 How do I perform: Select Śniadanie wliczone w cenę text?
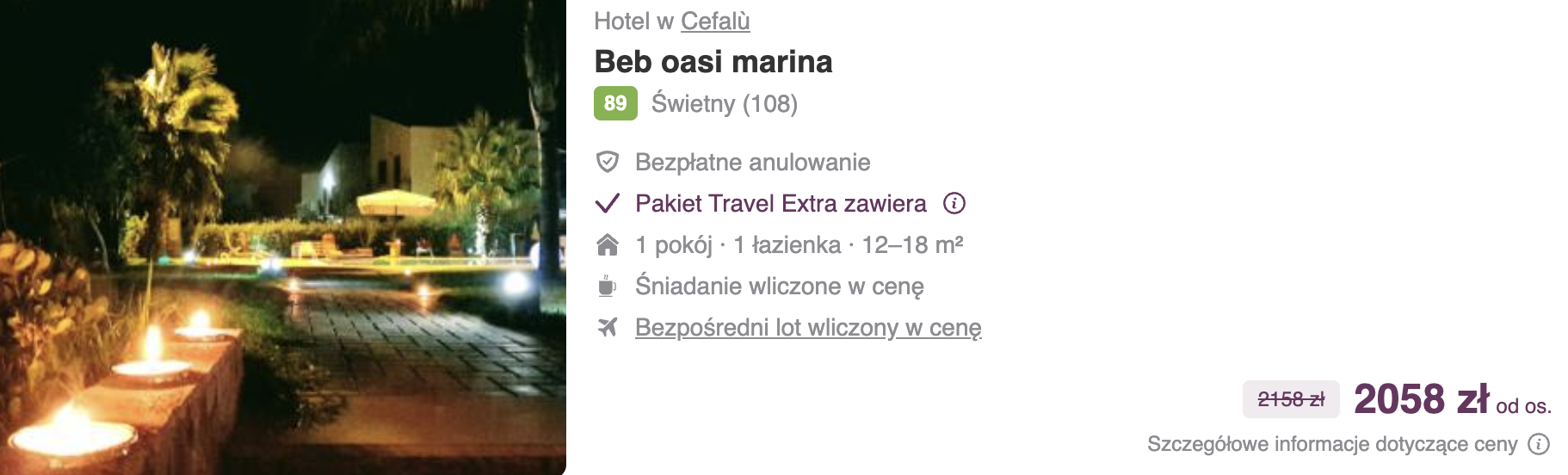[780, 286]
